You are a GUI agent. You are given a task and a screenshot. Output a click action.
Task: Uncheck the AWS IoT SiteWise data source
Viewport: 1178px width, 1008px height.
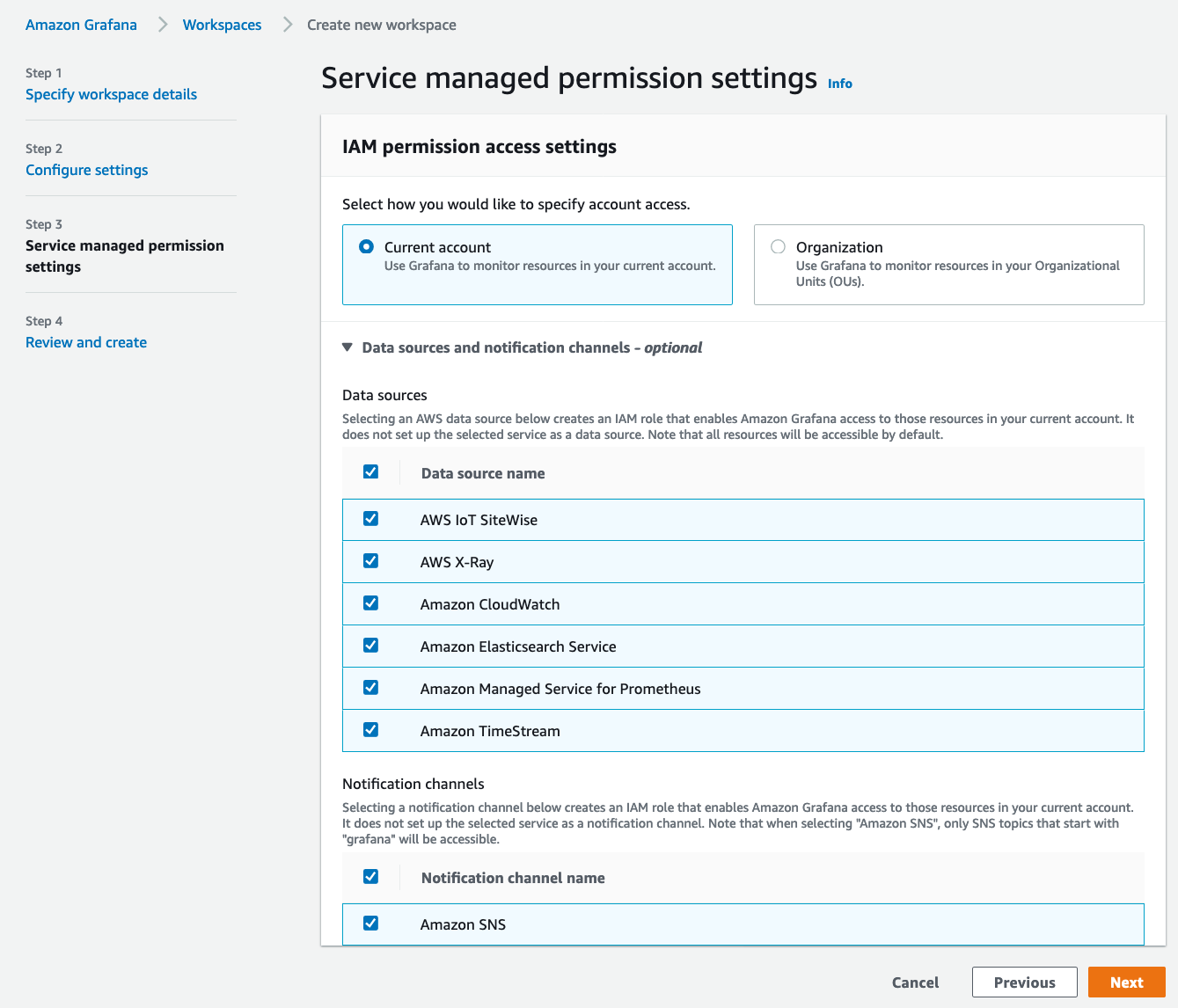(x=370, y=518)
